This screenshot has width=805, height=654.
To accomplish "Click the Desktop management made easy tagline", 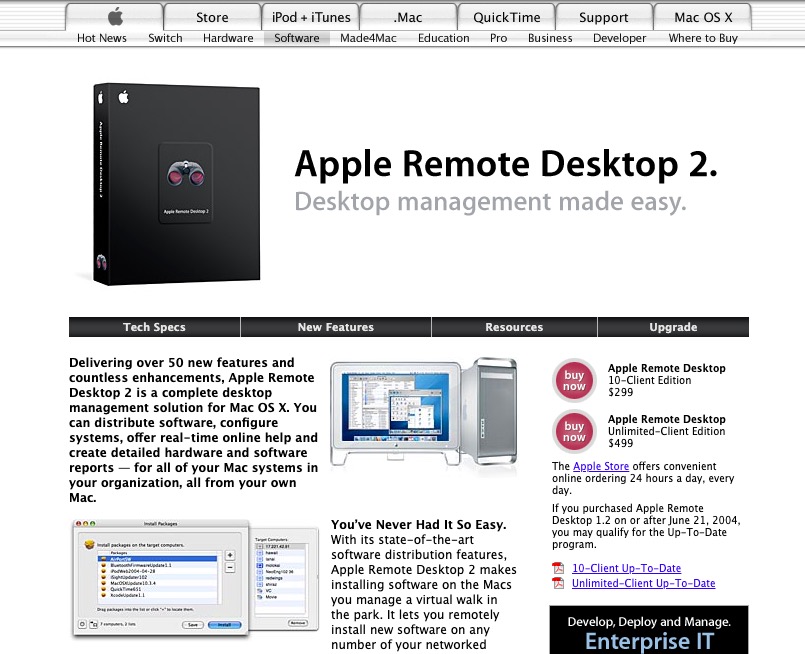I will tap(490, 202).
